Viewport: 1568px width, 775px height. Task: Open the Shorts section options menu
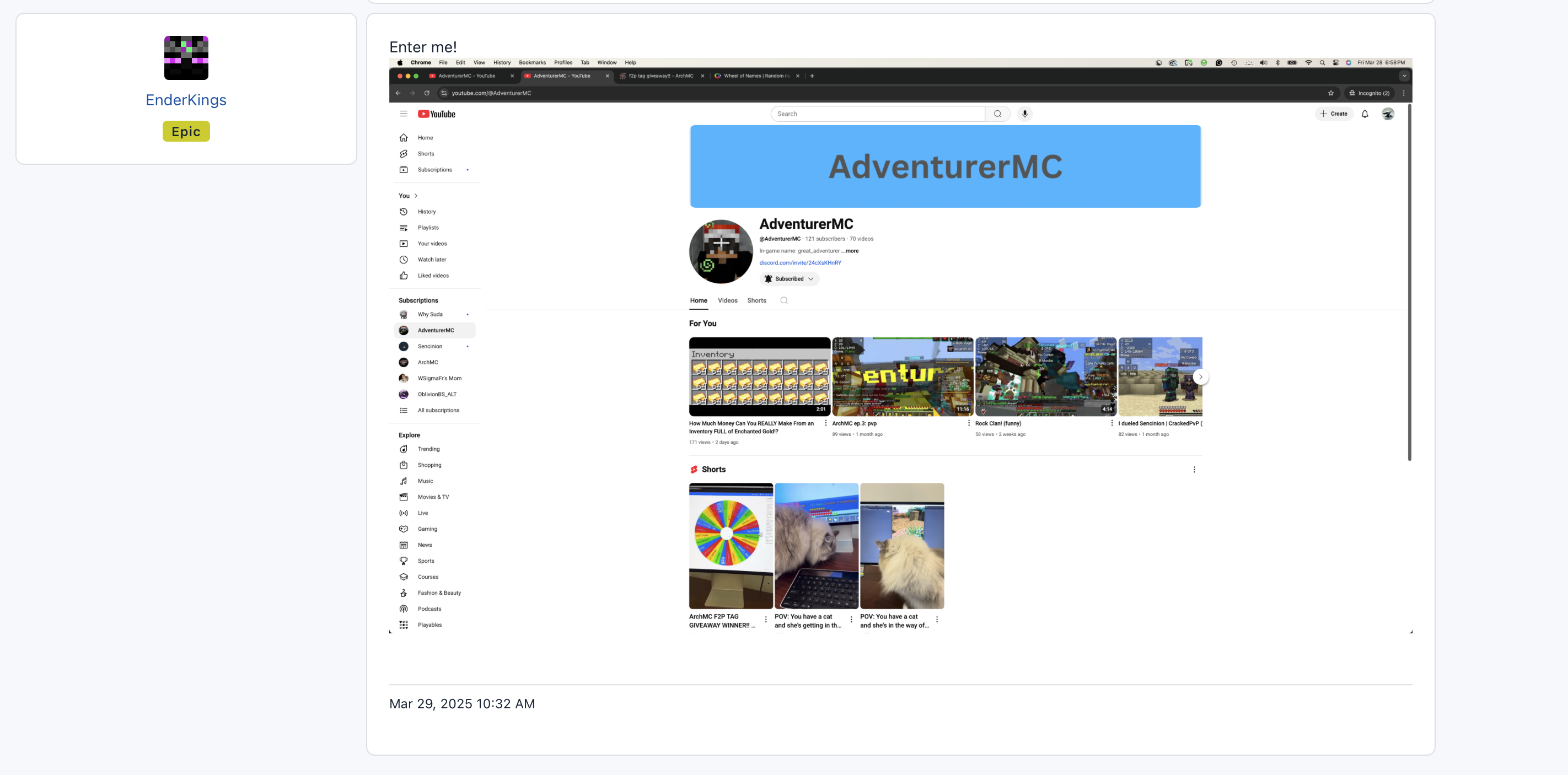pos(1194,470)
